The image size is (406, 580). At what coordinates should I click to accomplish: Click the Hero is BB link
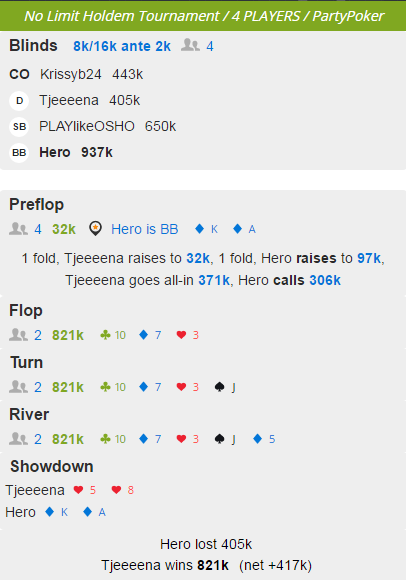click(x=145, y=229)
